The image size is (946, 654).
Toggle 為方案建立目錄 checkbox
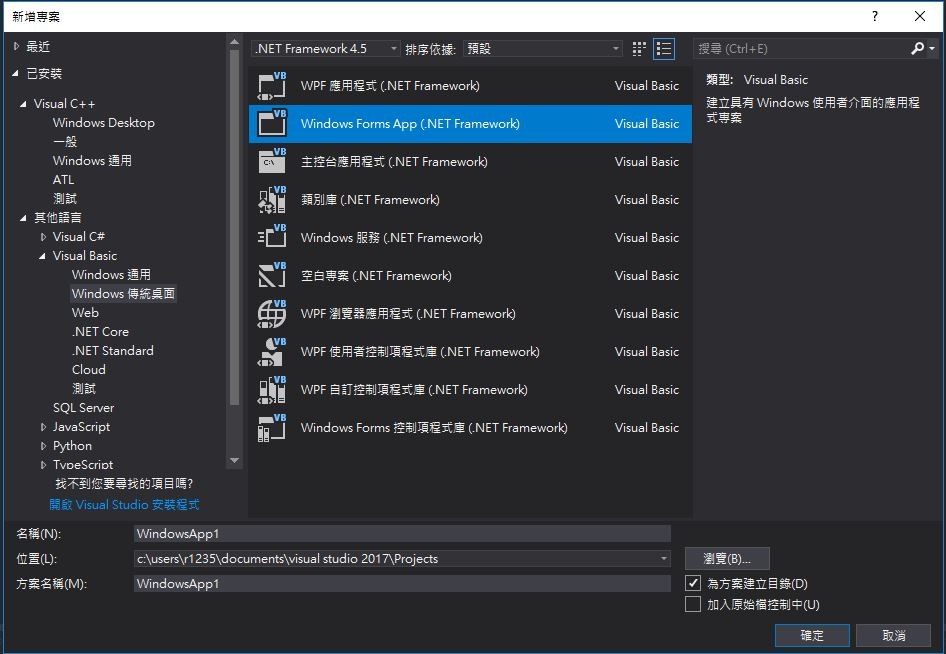(x=693, y=583)
